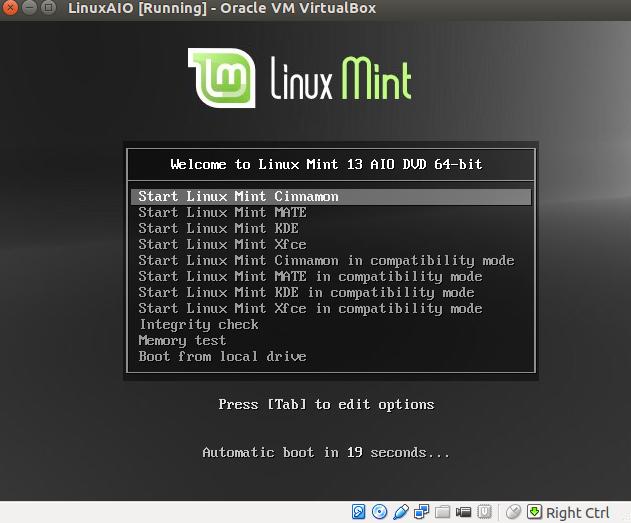Click the Automatic boot countdown text
The height and width of the screenshot is (523, 631).
point(326,453)
